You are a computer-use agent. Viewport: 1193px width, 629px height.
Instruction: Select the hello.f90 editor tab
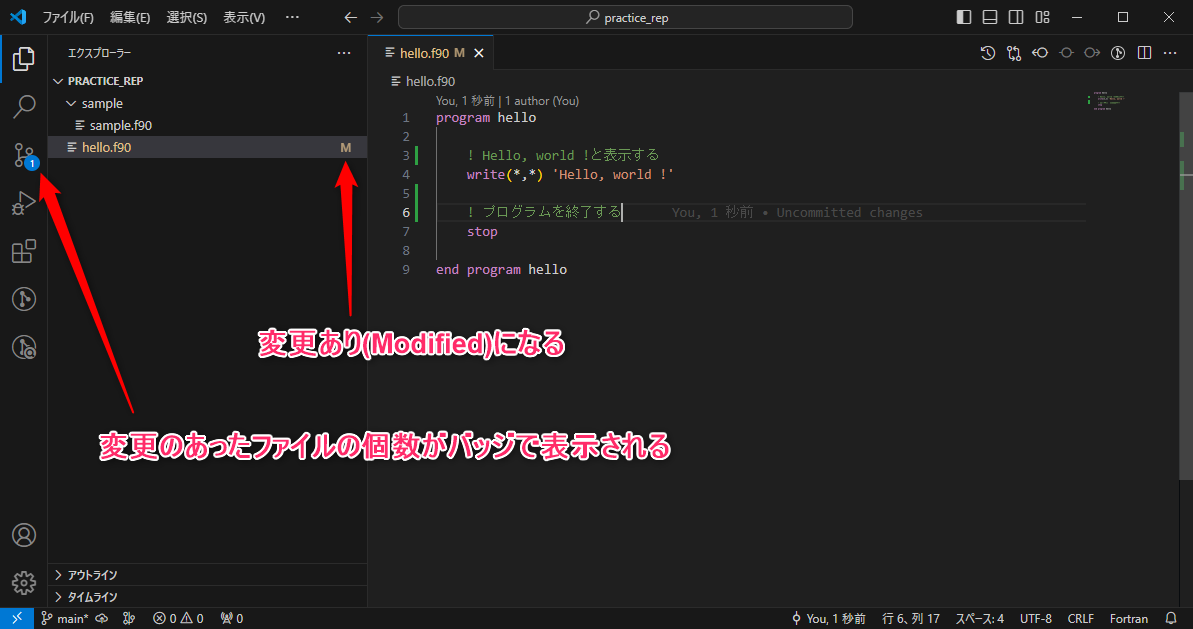click(x=431, y=53)
